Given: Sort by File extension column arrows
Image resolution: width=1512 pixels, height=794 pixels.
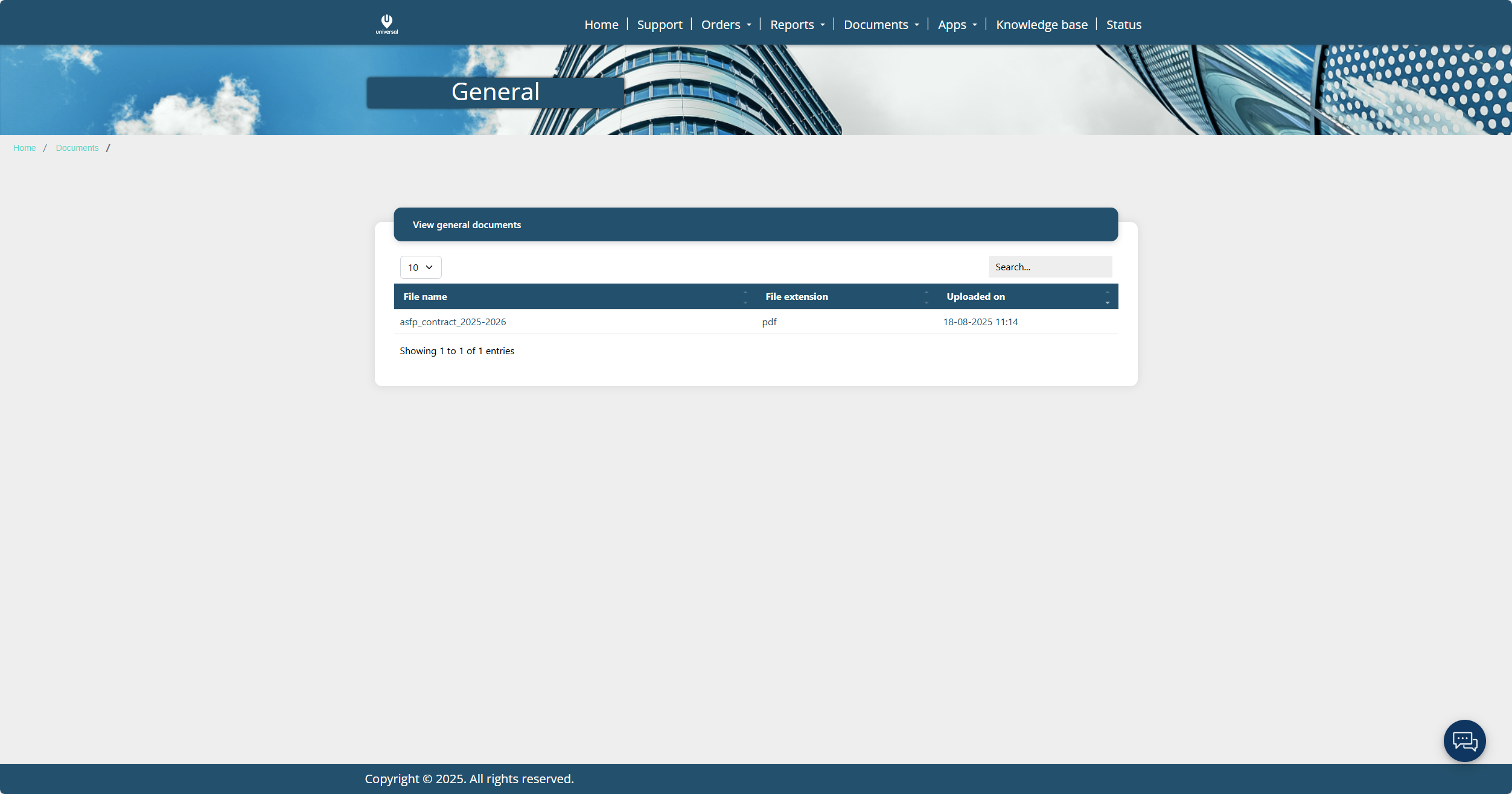Looking at the screenshot, I should pyautogui.click(x=926, y=297).
